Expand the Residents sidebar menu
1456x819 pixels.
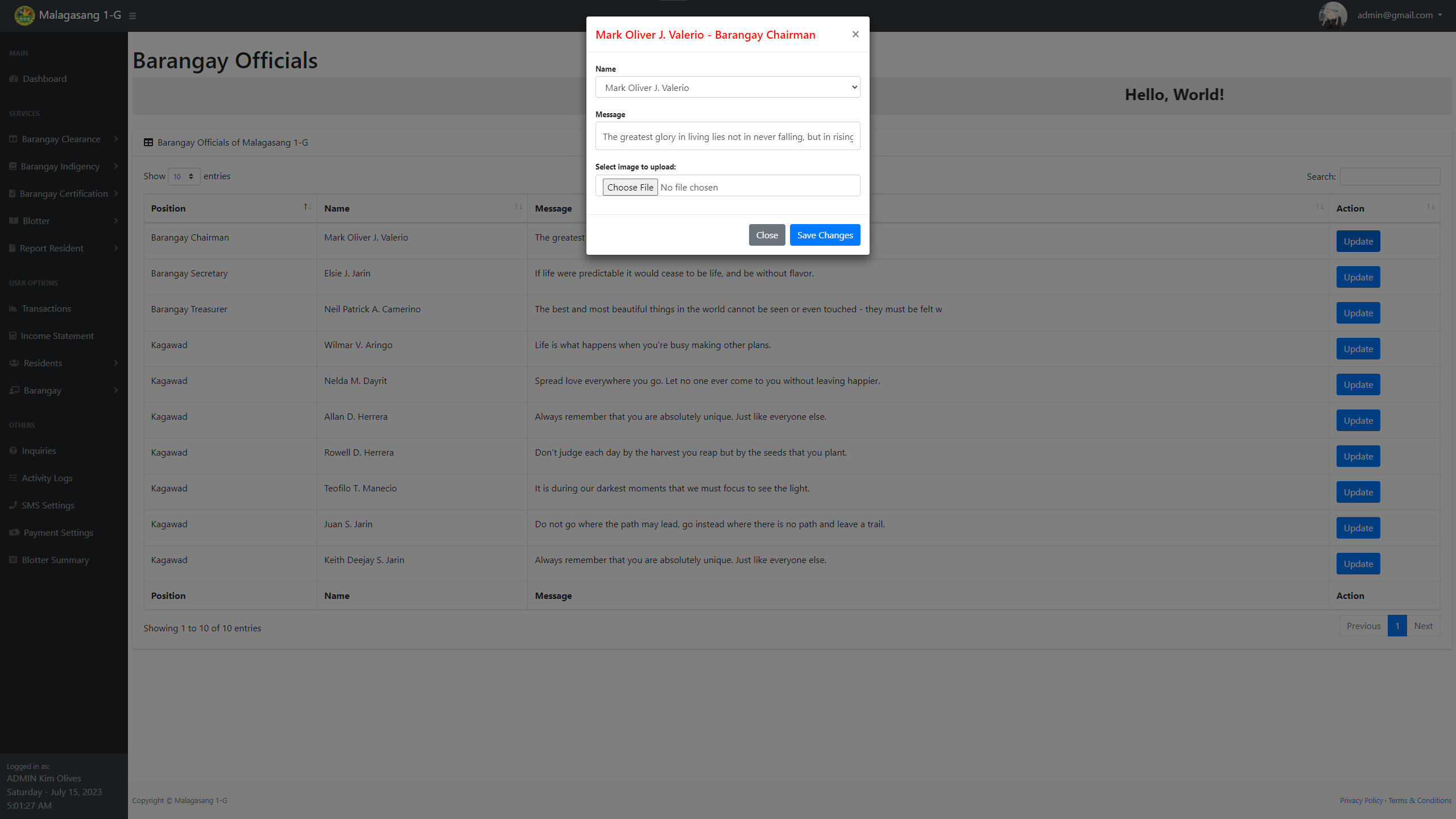point(43,363)
